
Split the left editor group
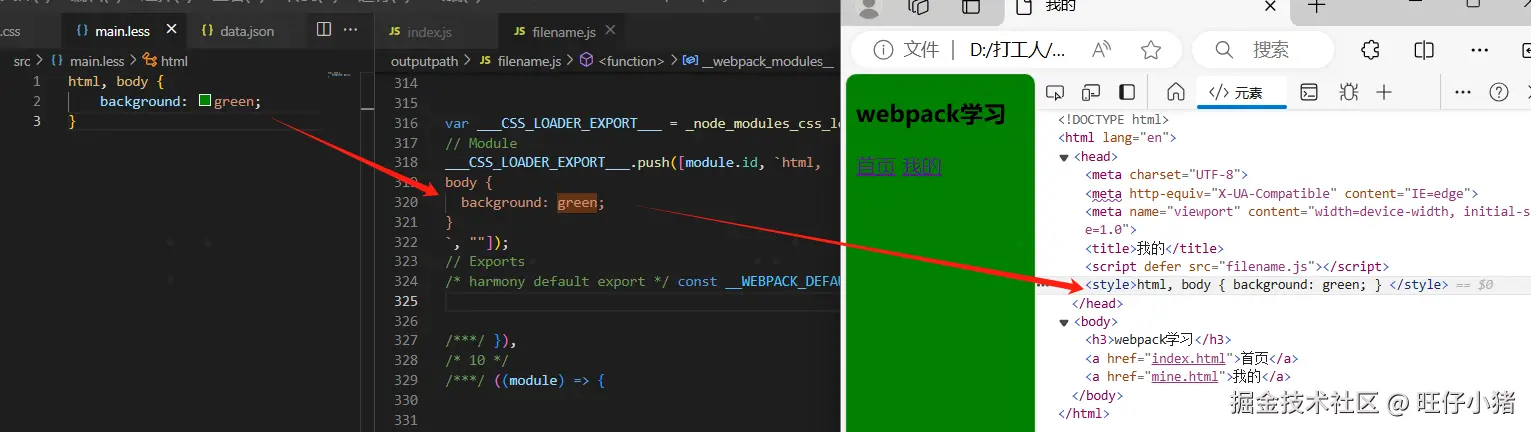(x=323, y=30)
